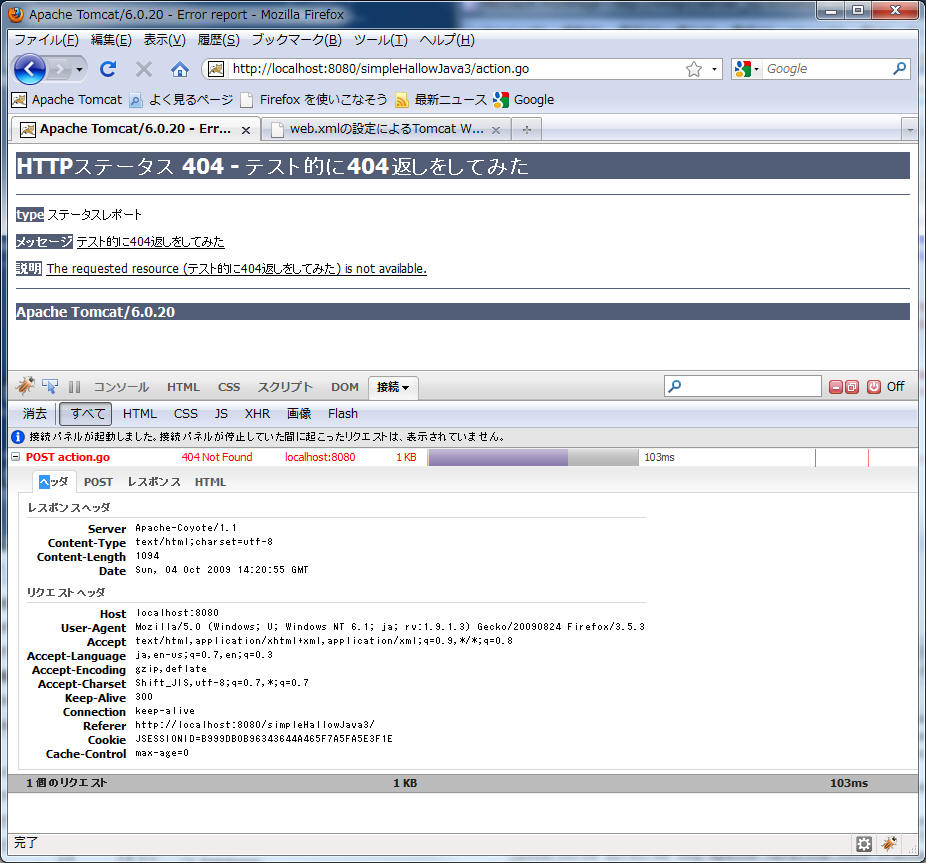The height and width of the screenshot is (863, 926).
Task: Open Firebug in a new window
Action: (852, 387)
